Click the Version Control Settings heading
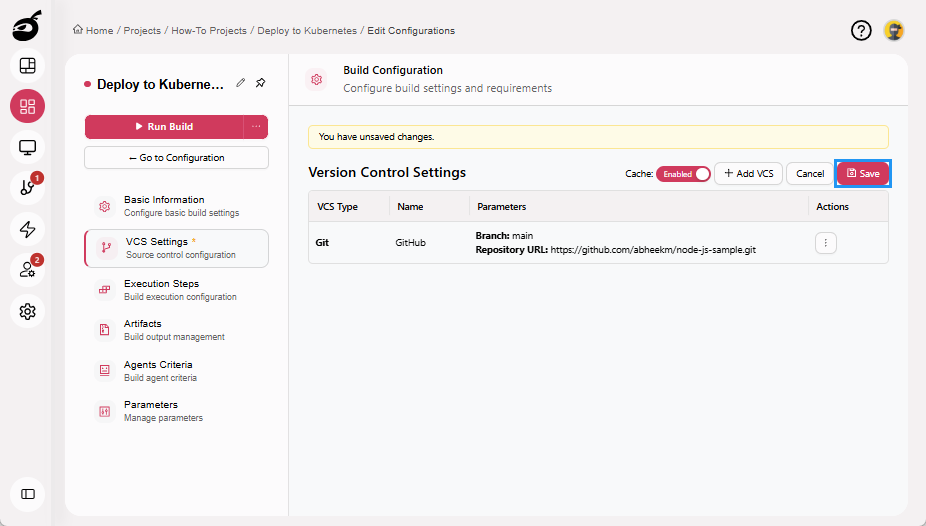 point(387,172)
